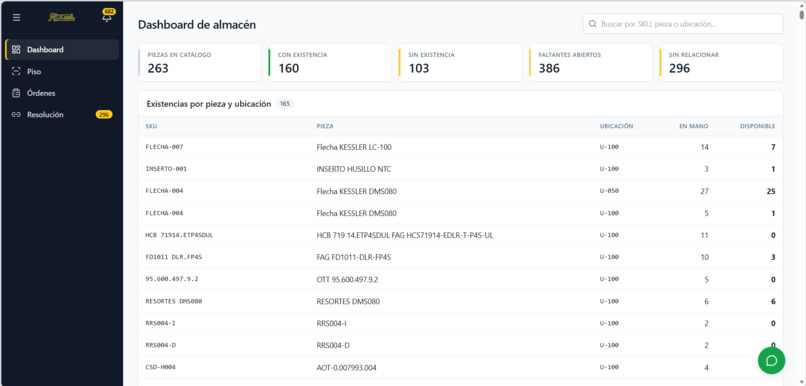806x386 pixels.
Task: Click location U-050 cell
Action: pyautogui.click(x=609, y=191)
